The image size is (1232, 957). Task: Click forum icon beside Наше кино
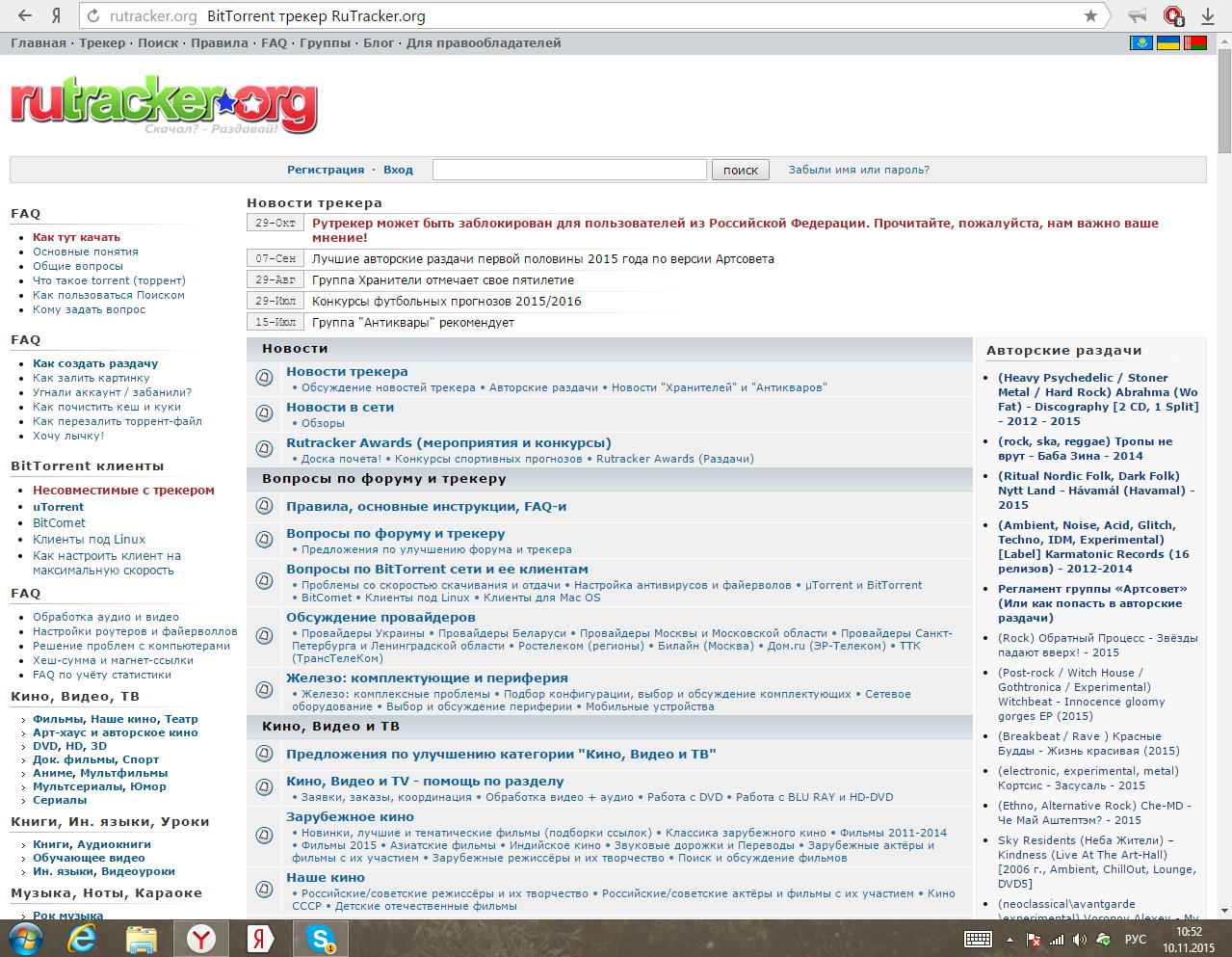tap(265, 889)
